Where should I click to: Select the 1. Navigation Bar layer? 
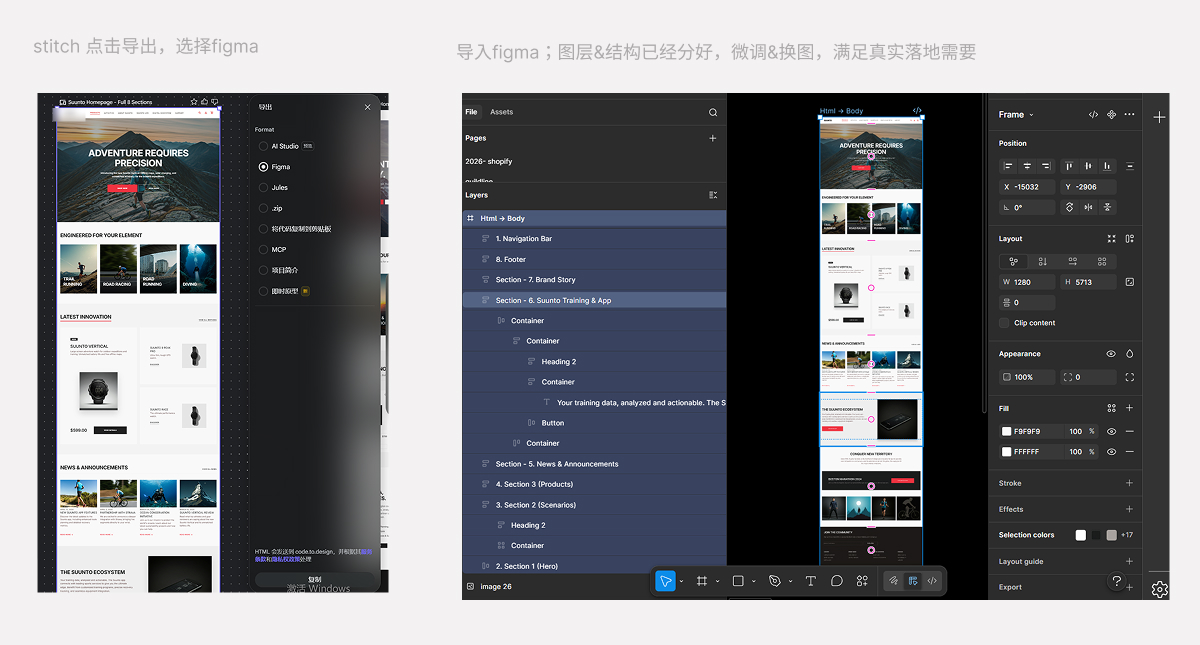pos(594,239)
